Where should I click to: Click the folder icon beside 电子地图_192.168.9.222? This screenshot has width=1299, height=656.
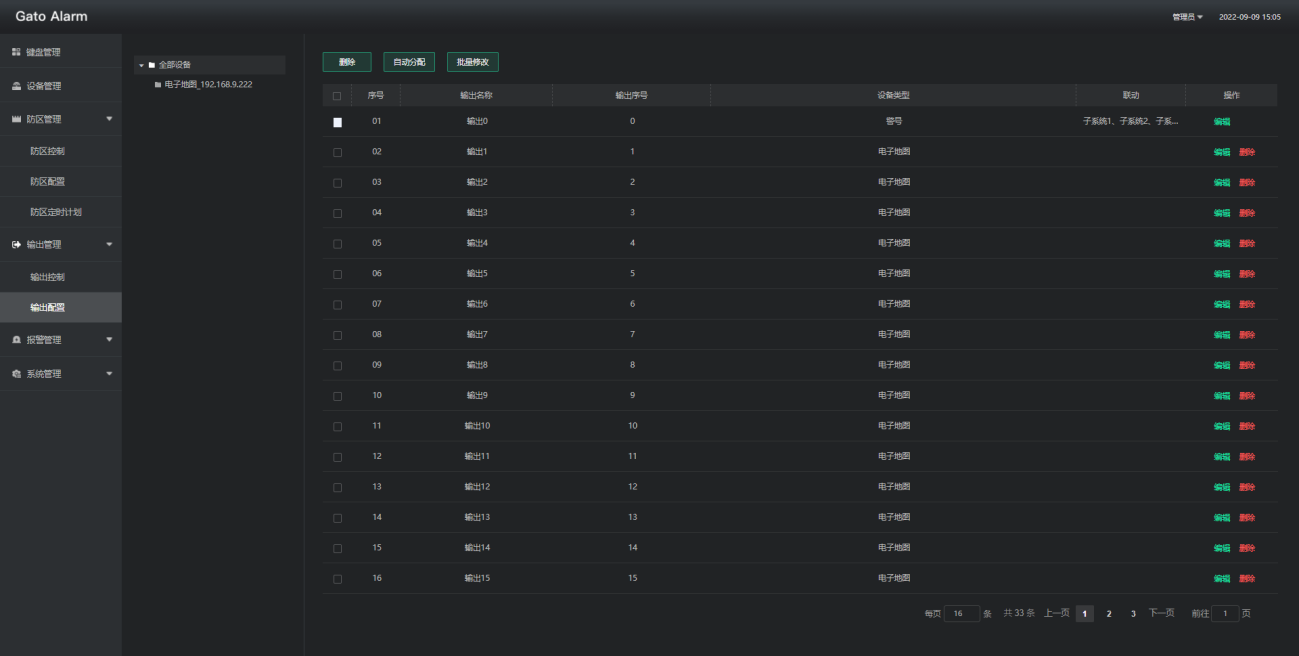158,84
